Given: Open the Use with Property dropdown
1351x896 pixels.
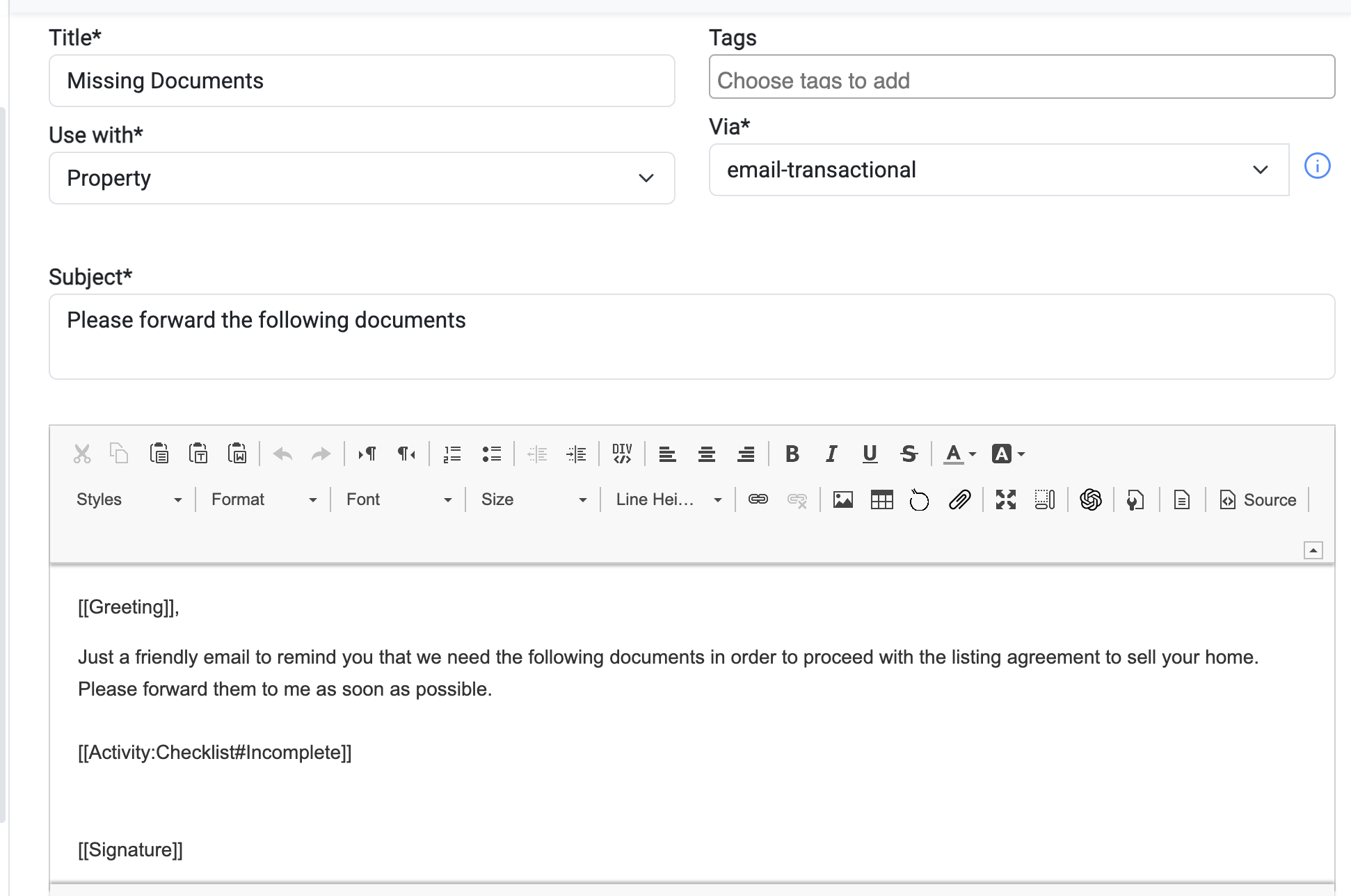Looking at the screenshot, I should click(x=362, y=178).
